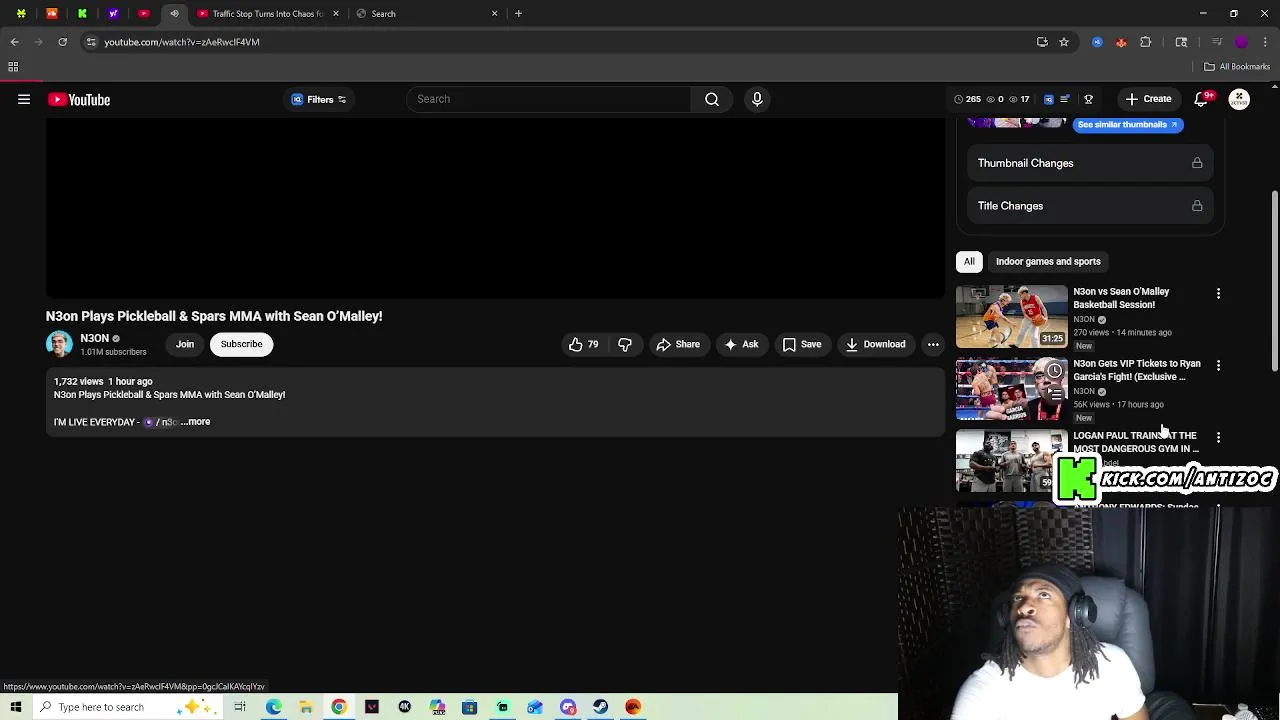Viewport: 1280px width, 720px height.
Task: Expand the video description with ...more
Action: (x=196, y=422)
